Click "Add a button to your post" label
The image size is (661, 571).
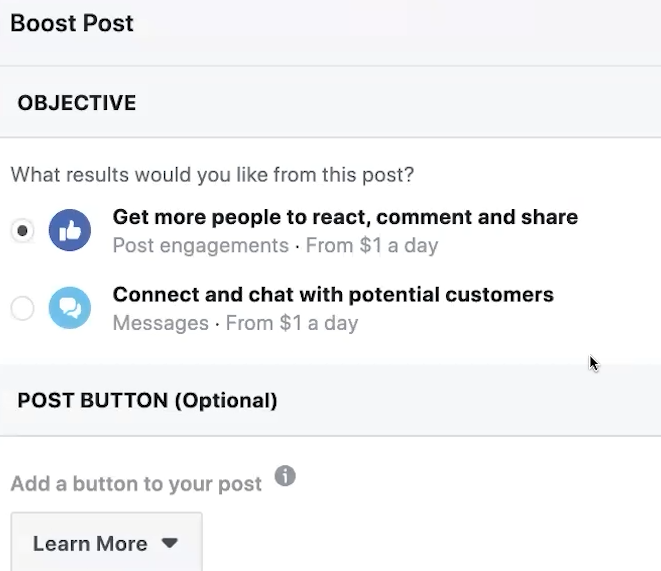click(x=136, y=484)
